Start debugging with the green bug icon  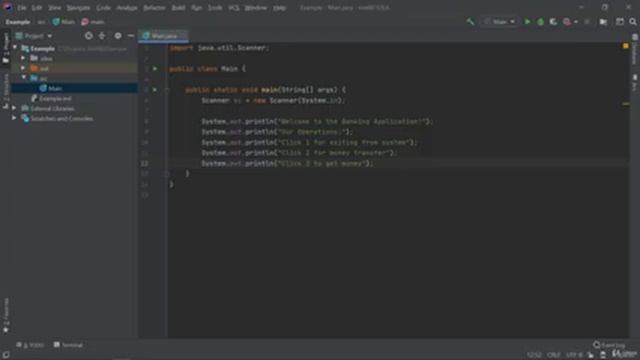coord(540,22)
